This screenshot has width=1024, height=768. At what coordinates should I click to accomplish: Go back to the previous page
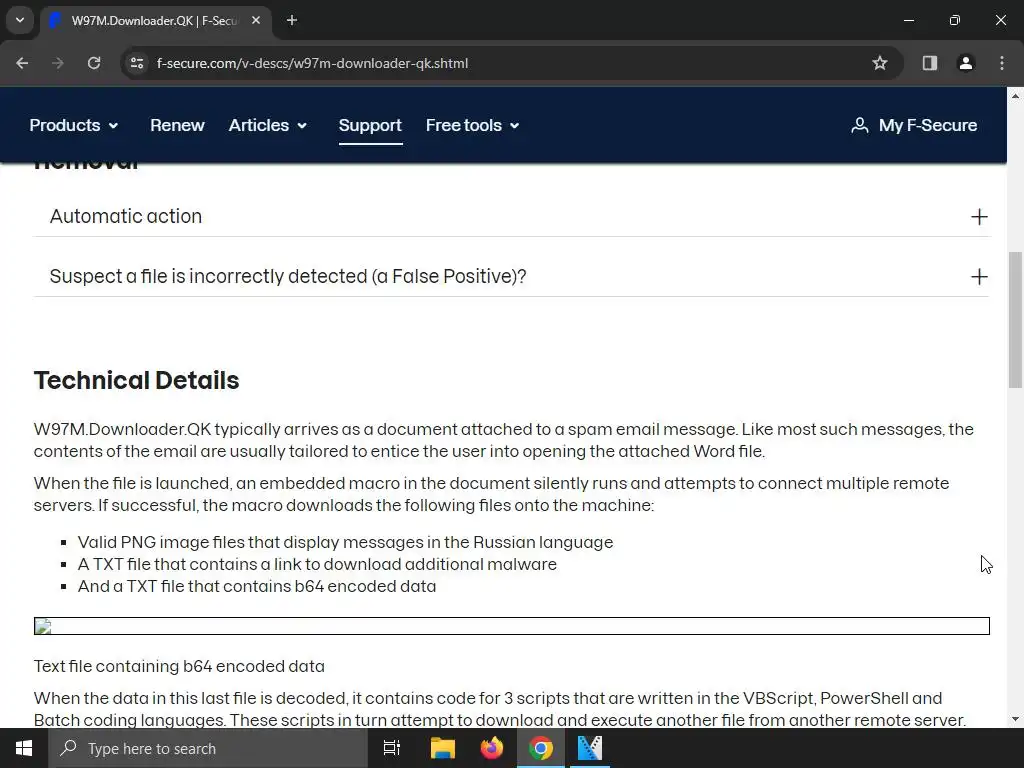click(x=22, y=63)
